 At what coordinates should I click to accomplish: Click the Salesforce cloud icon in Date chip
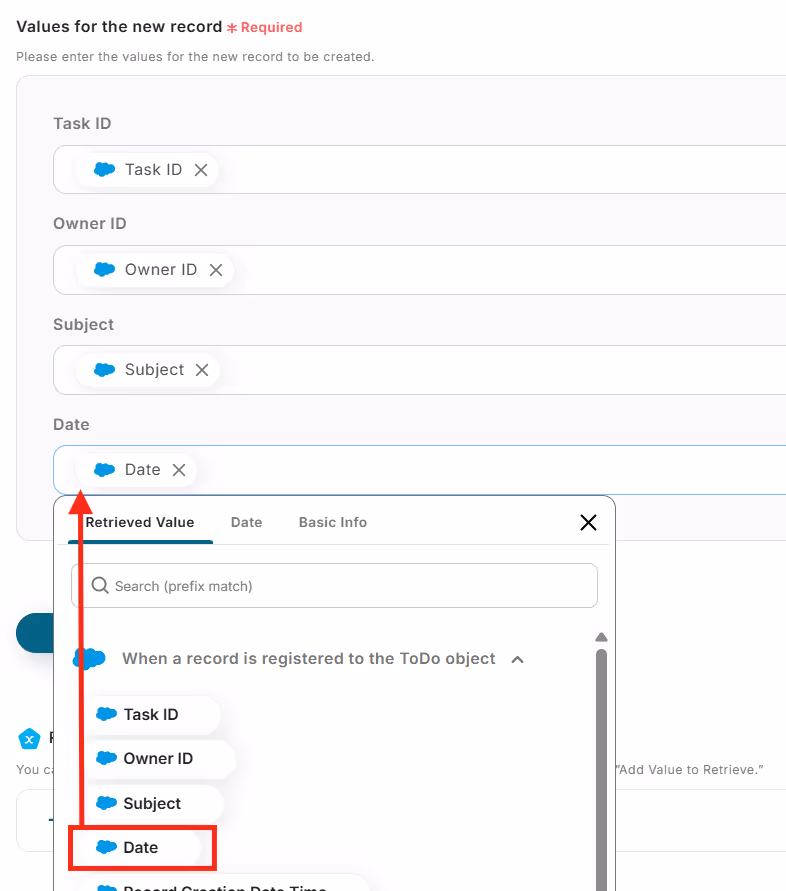[105, 469]
